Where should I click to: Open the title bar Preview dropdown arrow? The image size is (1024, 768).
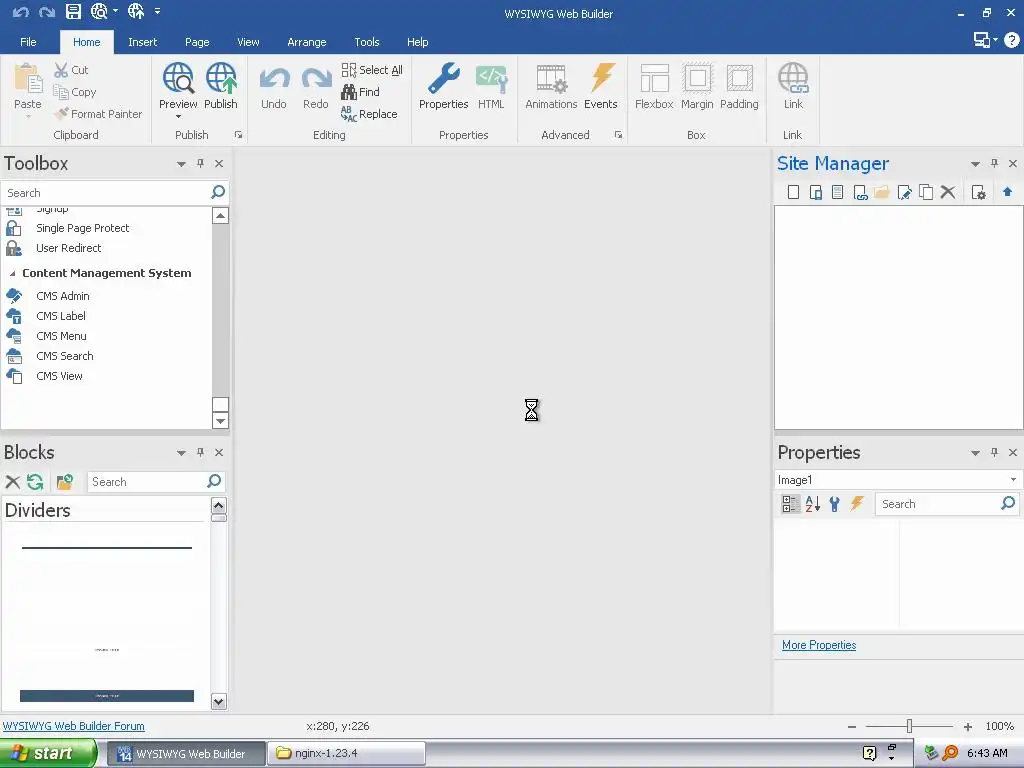point(116,12)
